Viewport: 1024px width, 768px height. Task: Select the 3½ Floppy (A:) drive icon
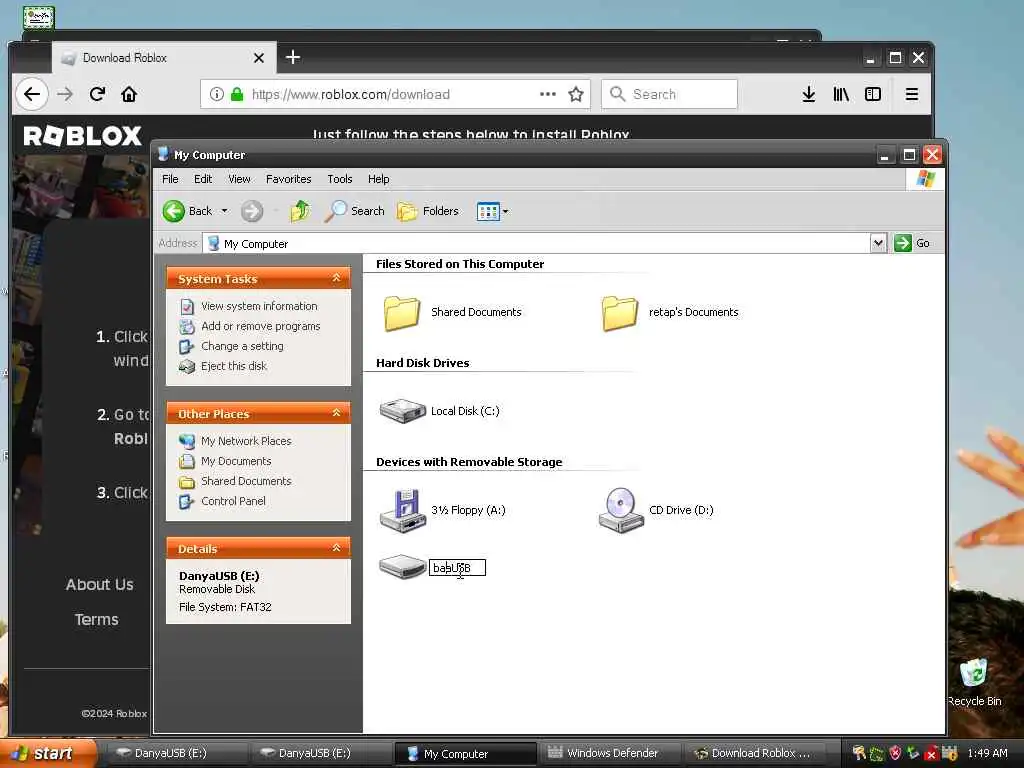click(x=402, y=510)
